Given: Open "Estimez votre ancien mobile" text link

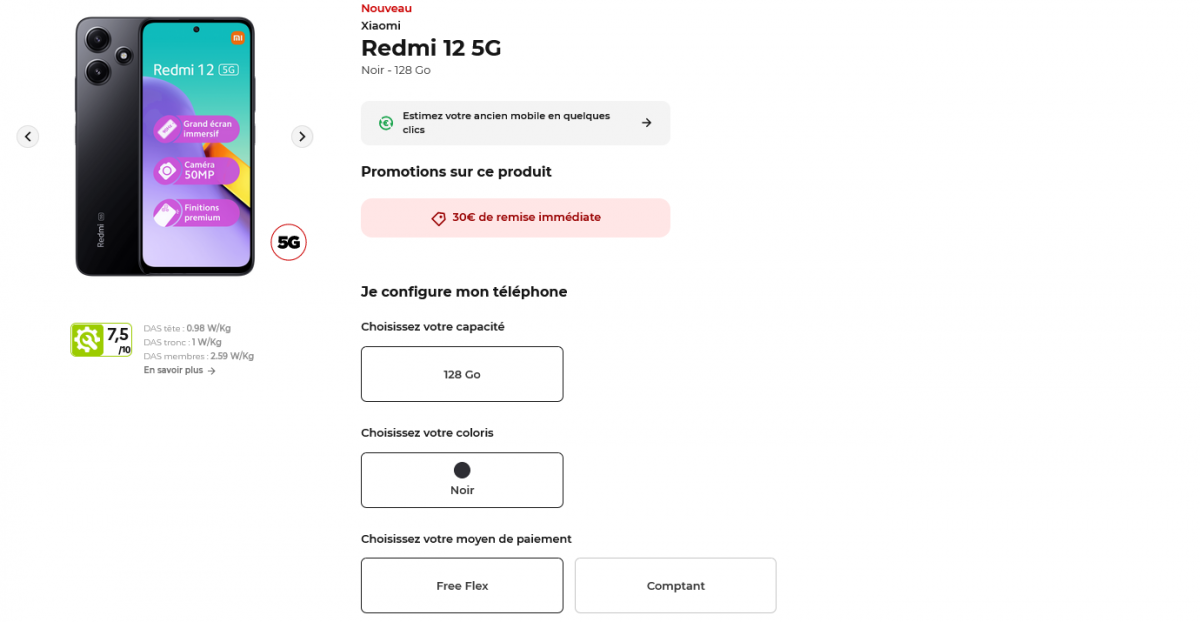Looking at the screenshot, I should point(506,122).
